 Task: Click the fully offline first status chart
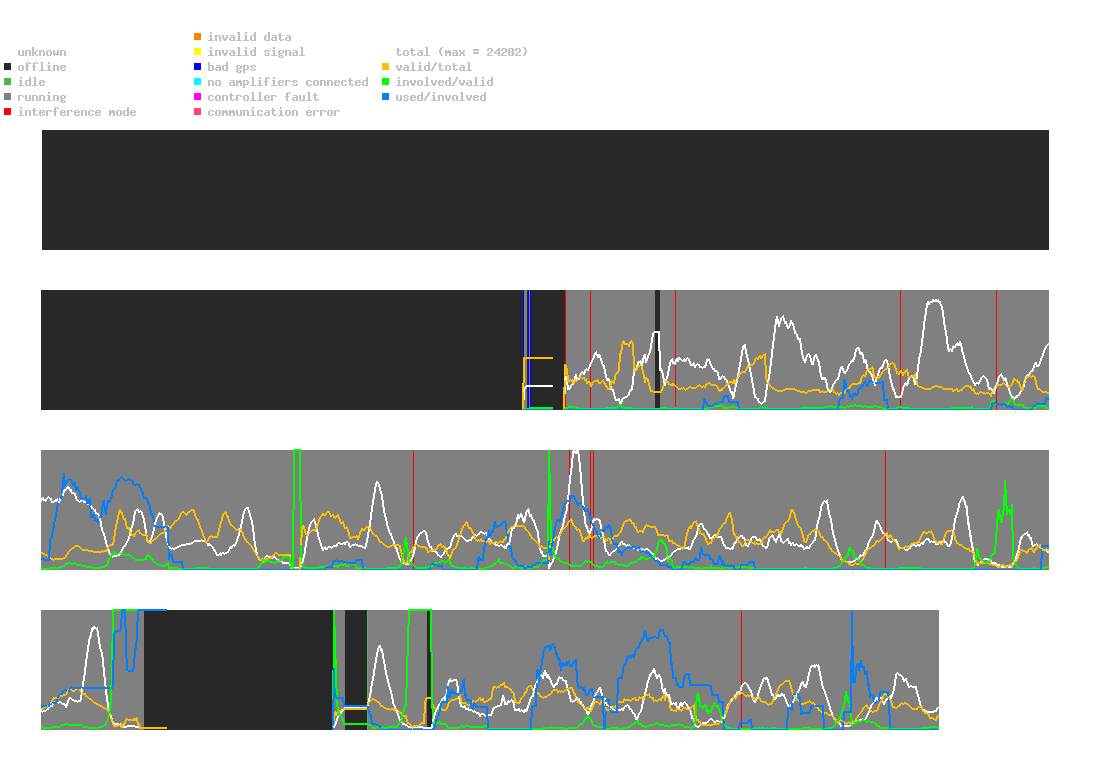[545, 190]
